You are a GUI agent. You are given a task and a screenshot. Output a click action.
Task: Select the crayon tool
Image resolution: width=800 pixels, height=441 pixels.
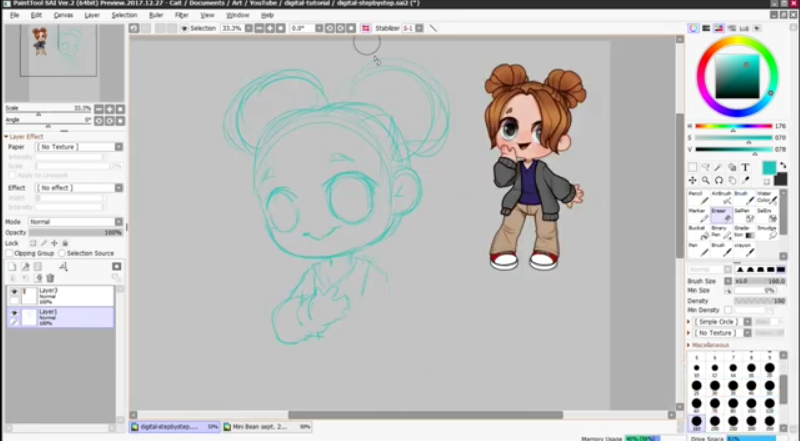tap(744, 250)
